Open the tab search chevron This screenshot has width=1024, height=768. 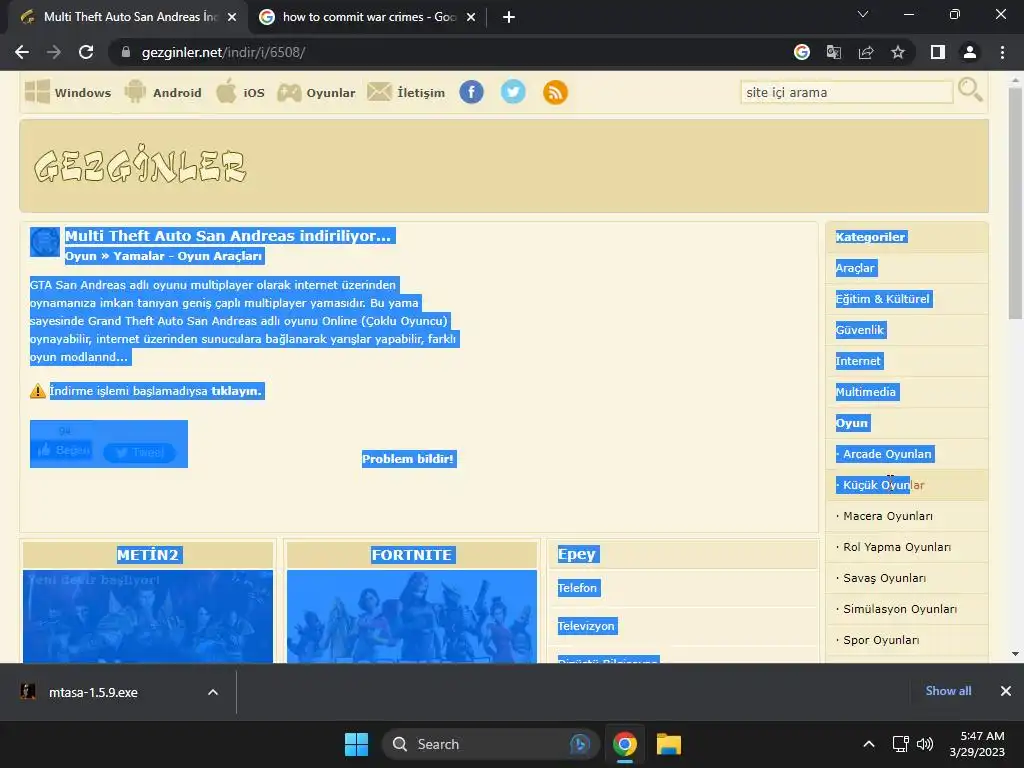coord(863,14)
